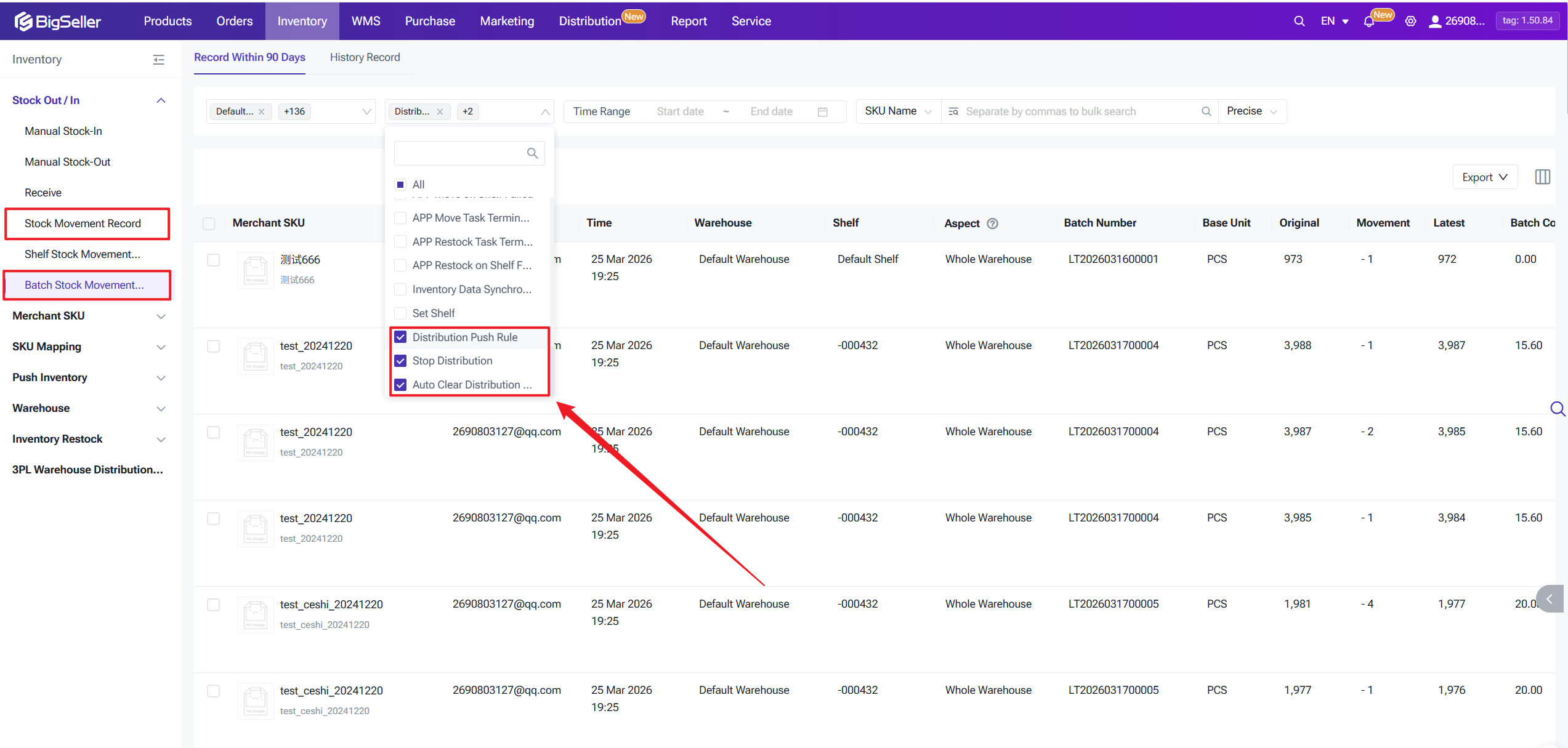Open the SKU Name dropdown

(x=897, y=111)
